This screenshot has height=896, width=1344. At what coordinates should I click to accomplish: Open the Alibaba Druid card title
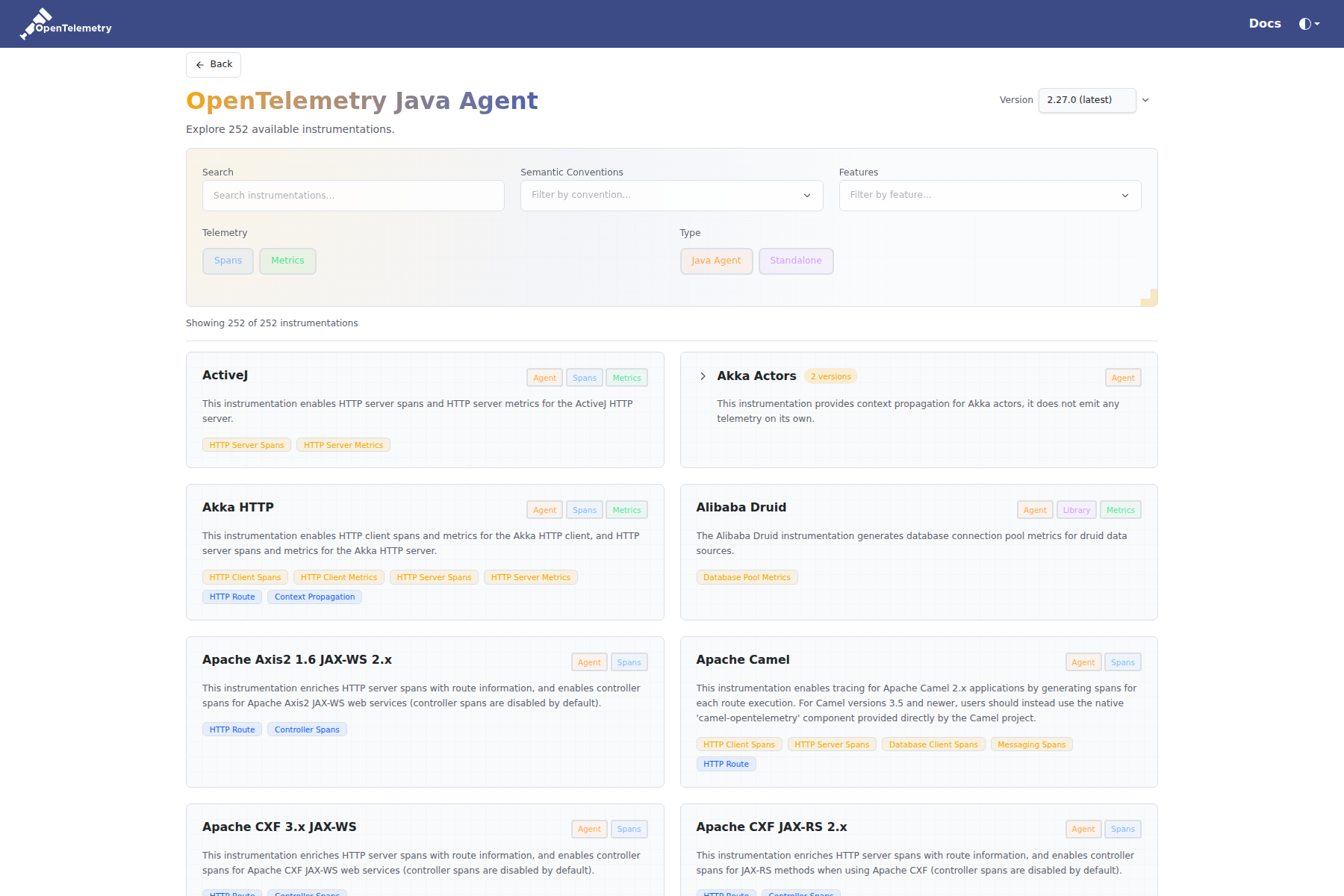[741, 507]
